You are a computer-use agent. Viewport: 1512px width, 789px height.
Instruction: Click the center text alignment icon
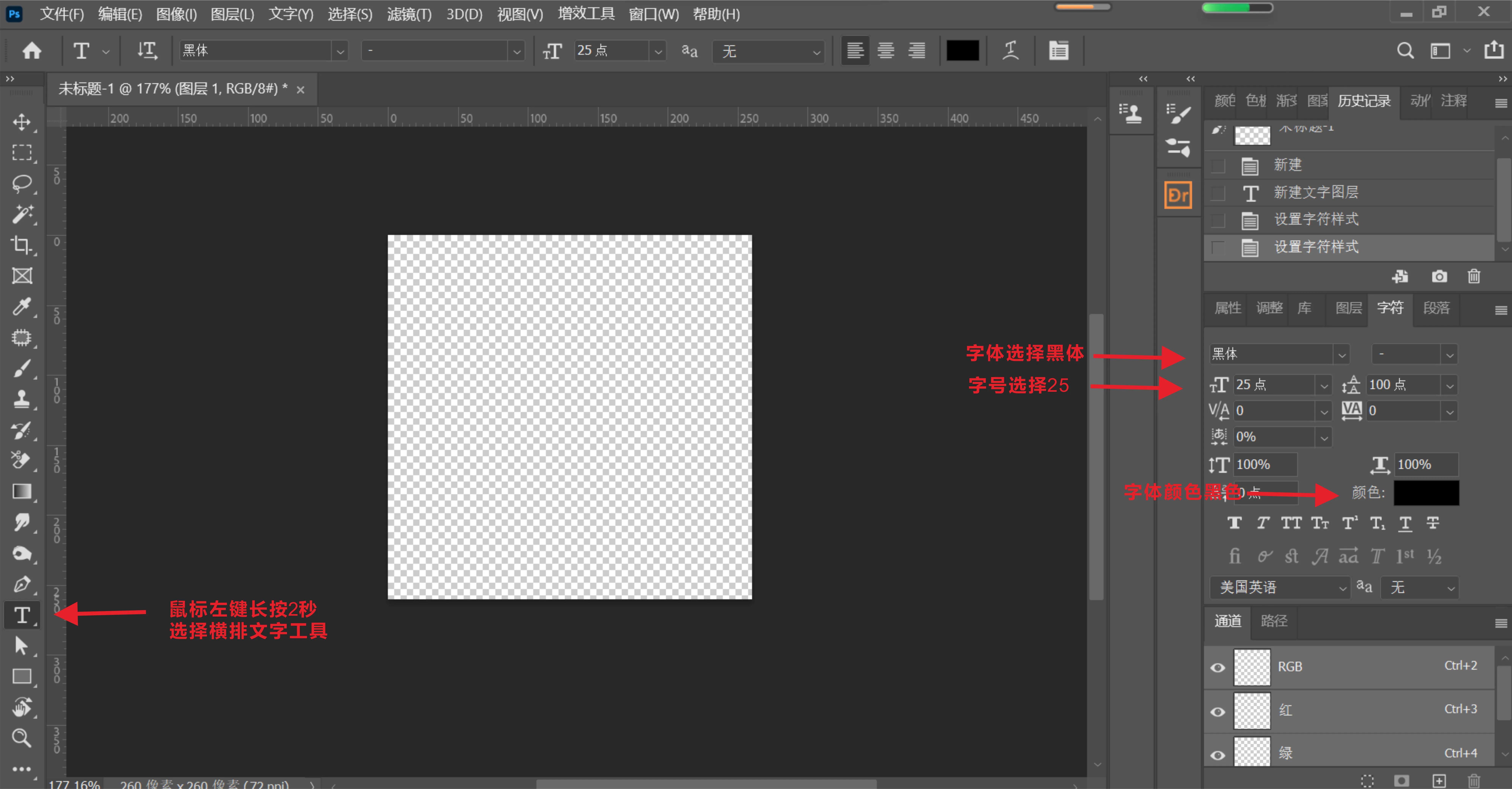coord(886,50)
